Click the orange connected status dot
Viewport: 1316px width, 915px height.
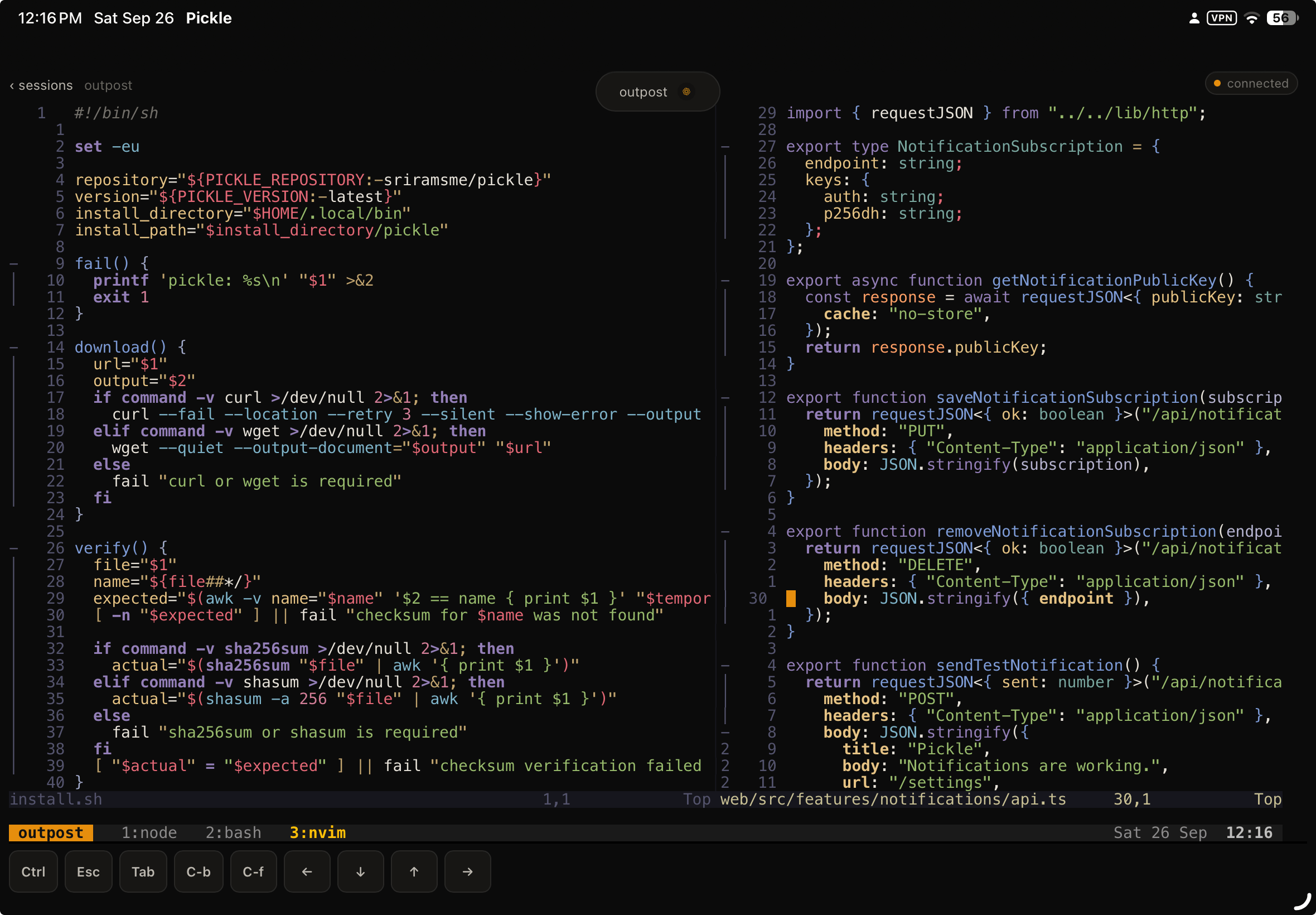[x=1217, y=84]
